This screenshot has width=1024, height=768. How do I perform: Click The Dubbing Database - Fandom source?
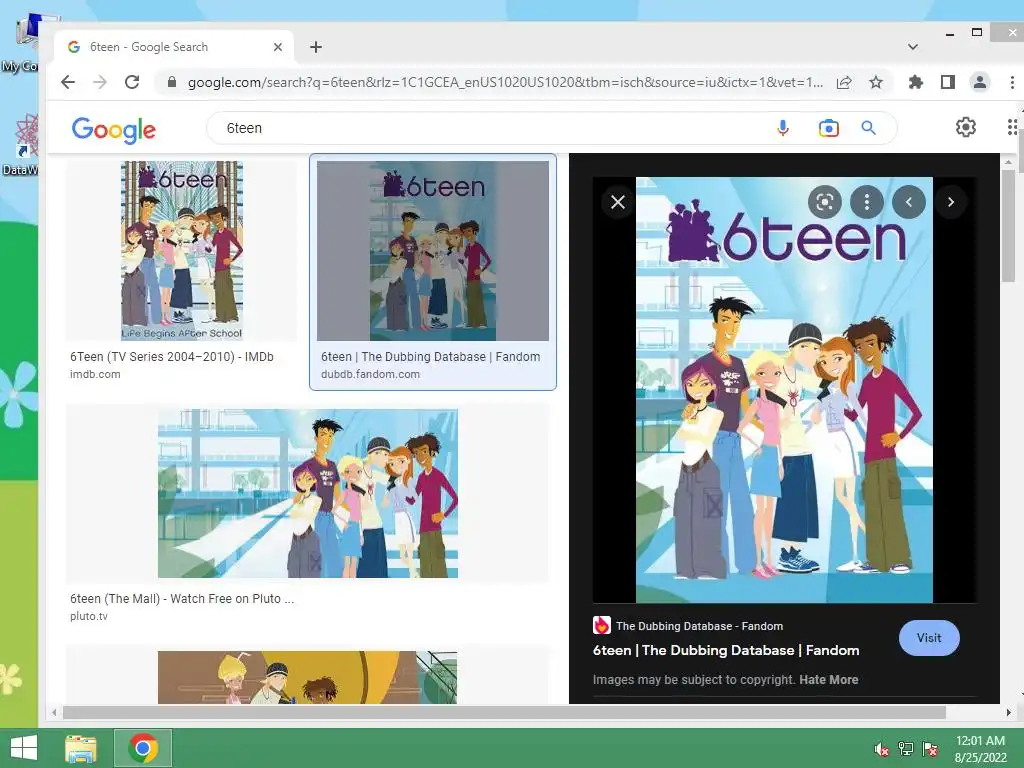coord(699,626)
